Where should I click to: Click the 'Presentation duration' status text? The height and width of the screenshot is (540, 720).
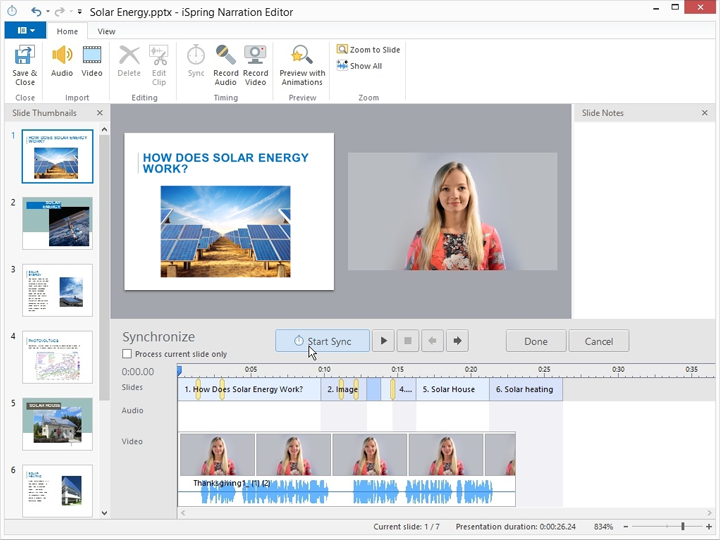pos(516,527)
